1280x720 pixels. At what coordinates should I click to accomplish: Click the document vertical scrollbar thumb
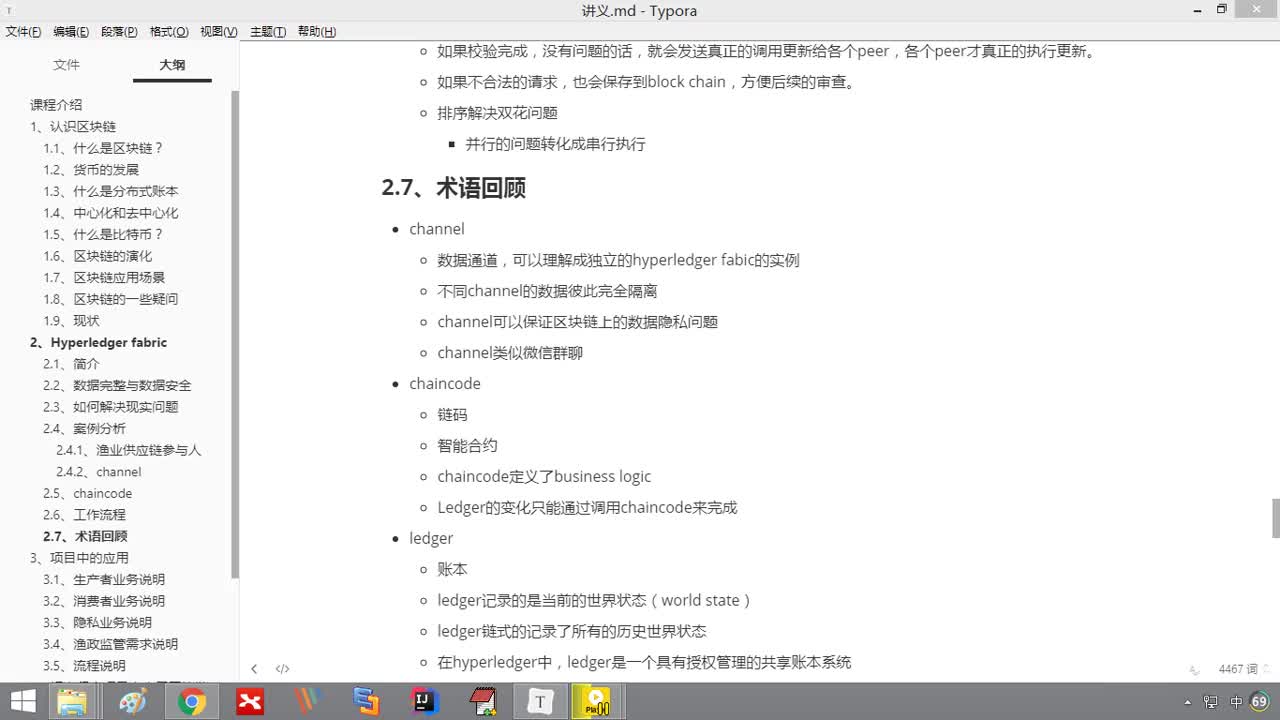[1275, 518]
